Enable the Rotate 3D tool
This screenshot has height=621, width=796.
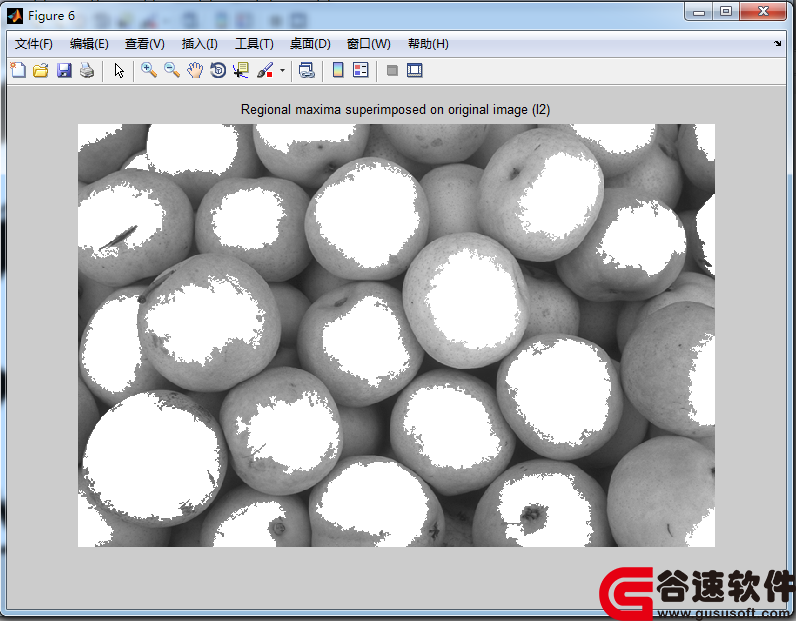(x=218, y=70)
